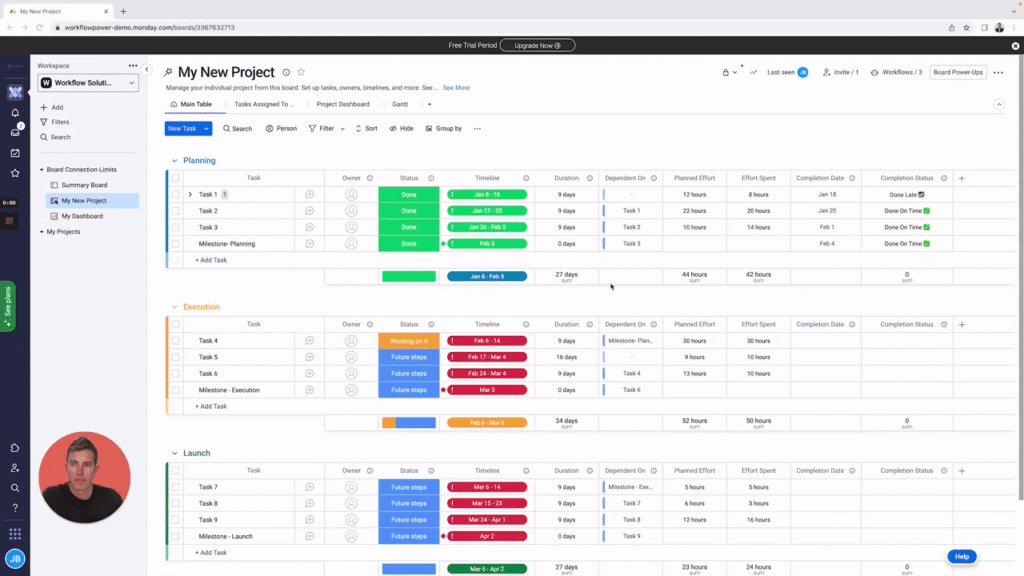Collapse the Execution group
The image size is (1024, 576).
pyautogui.click(x=174, y=307)
